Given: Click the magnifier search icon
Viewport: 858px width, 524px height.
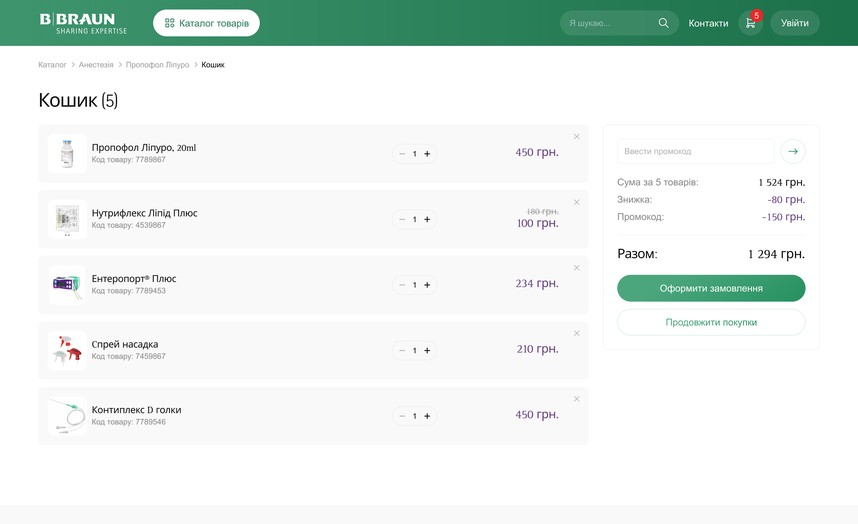Looking at the screenshot, I should (663, 23).
